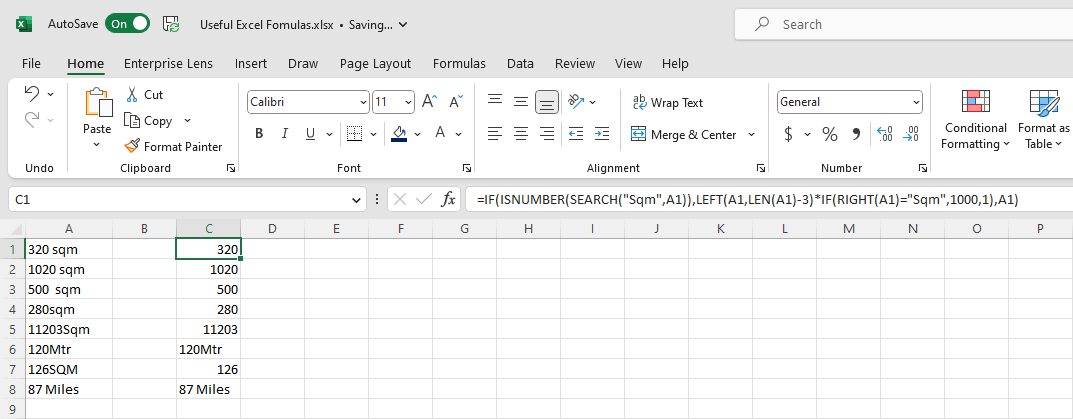Click the Fill Color paint bucket

tap(400, 134)
